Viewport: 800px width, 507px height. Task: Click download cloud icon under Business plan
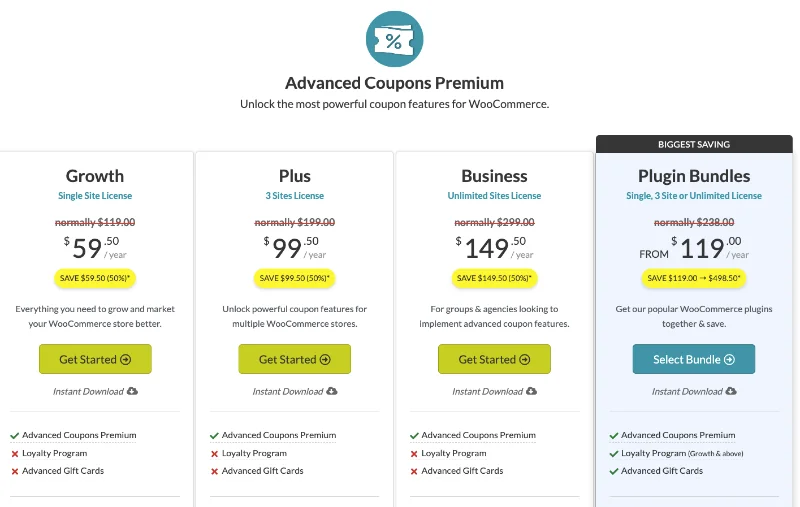532,391
